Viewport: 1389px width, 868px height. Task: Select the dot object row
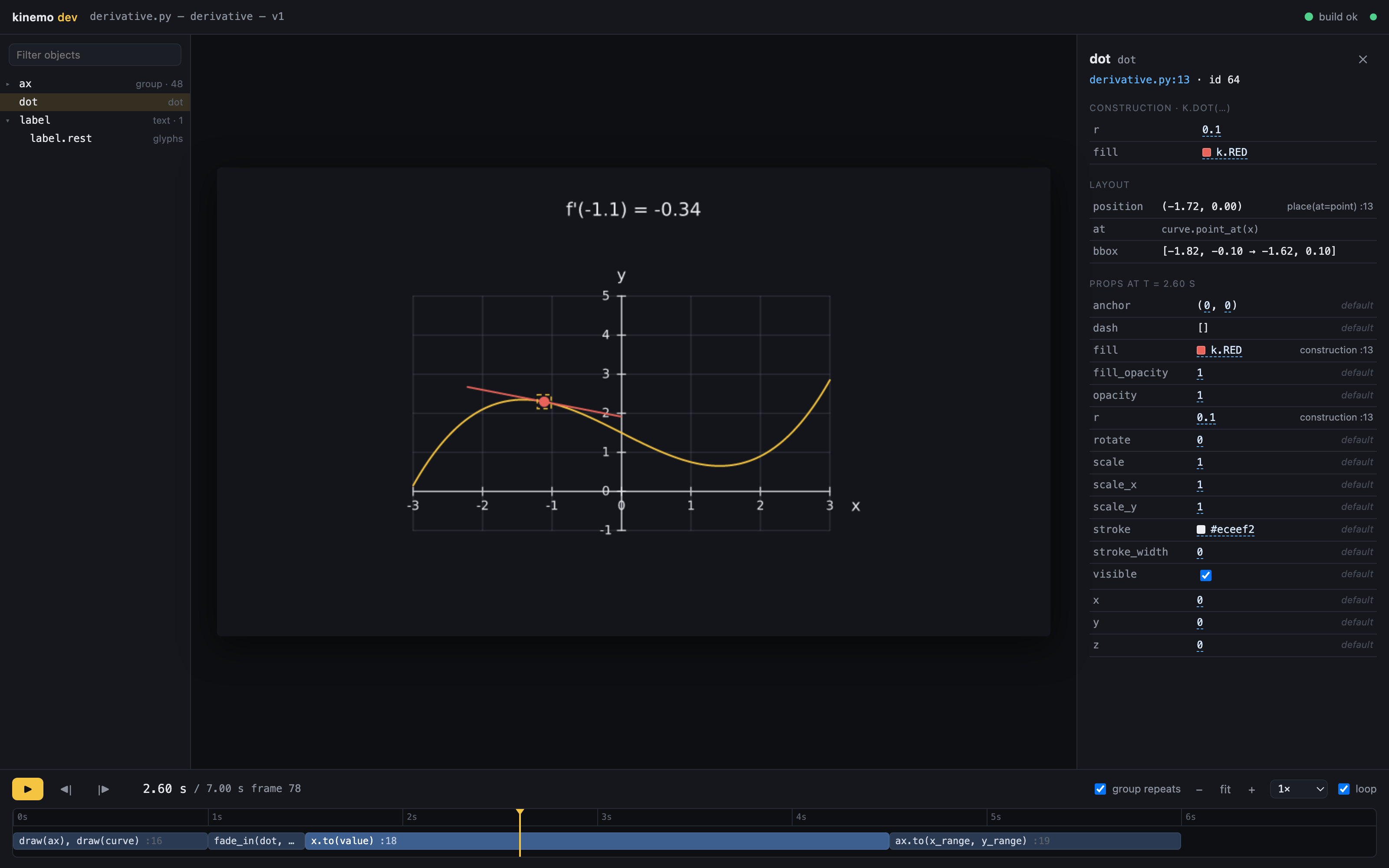[95, 102]
